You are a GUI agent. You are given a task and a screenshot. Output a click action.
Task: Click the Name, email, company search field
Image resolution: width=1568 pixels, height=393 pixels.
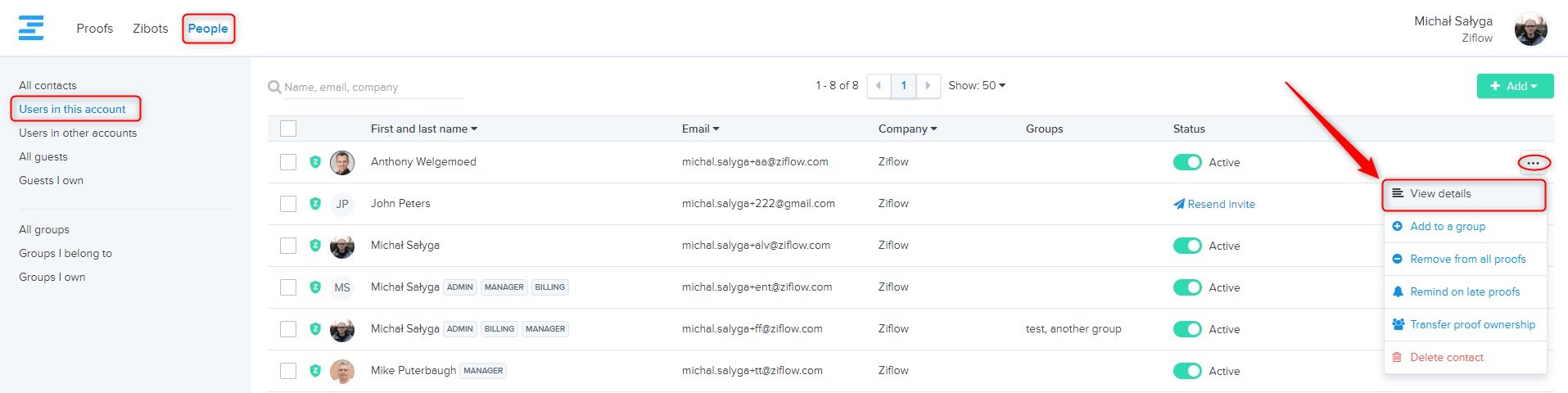(373, 87)
